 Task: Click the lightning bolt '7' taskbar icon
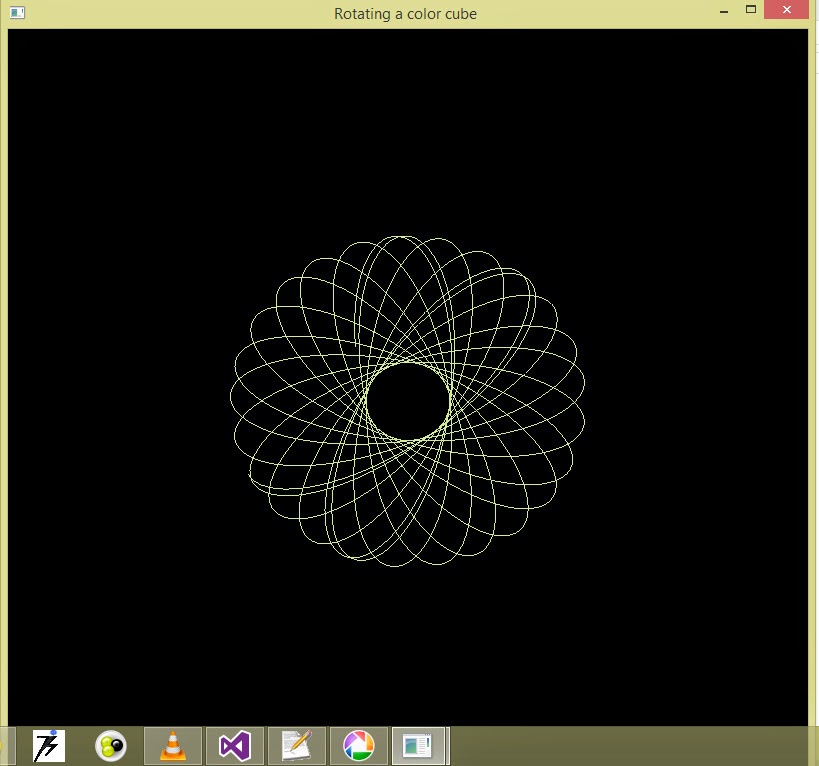[x=48, y=745]
